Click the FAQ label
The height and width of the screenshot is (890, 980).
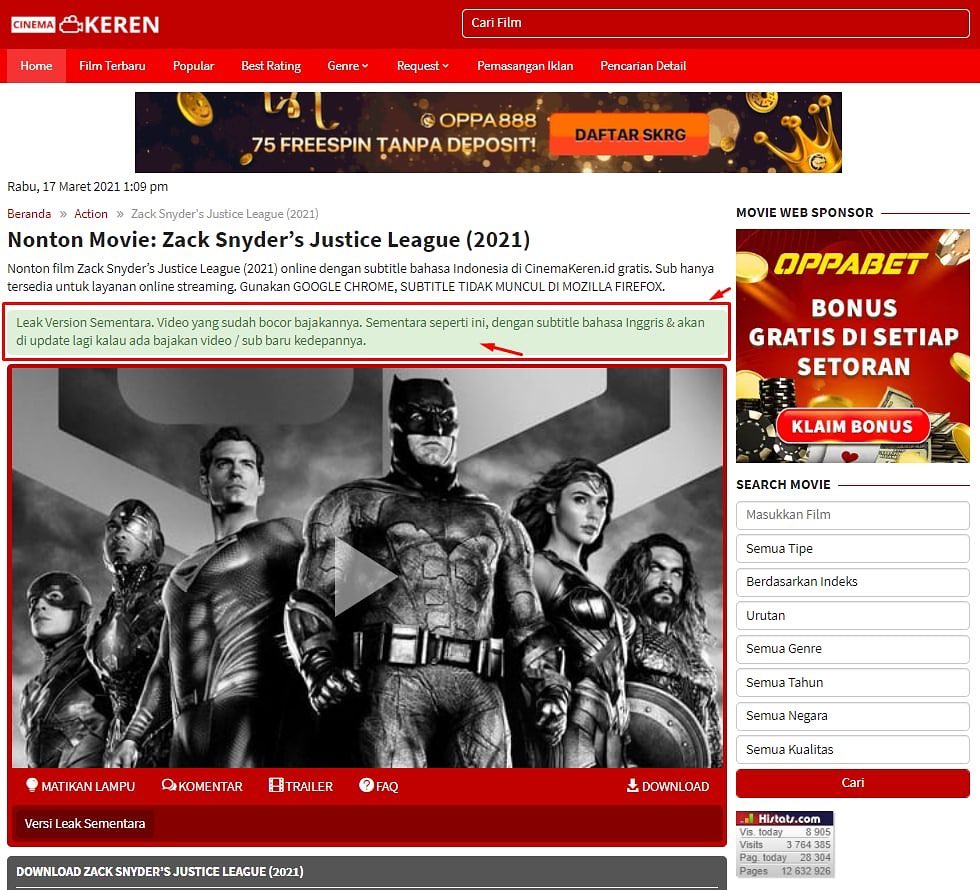(387, 786)
